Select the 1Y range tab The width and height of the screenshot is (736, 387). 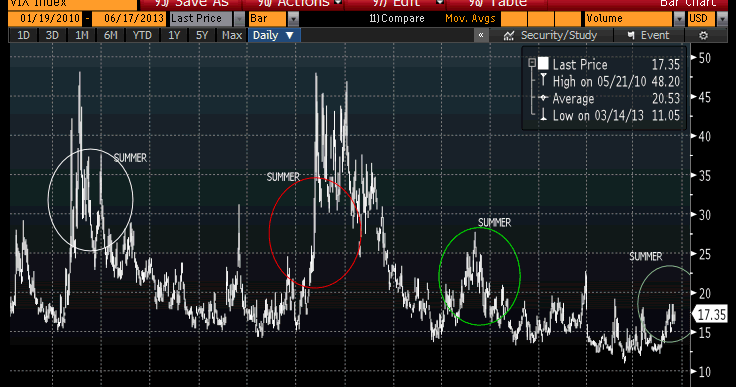[x=174, y=35]
